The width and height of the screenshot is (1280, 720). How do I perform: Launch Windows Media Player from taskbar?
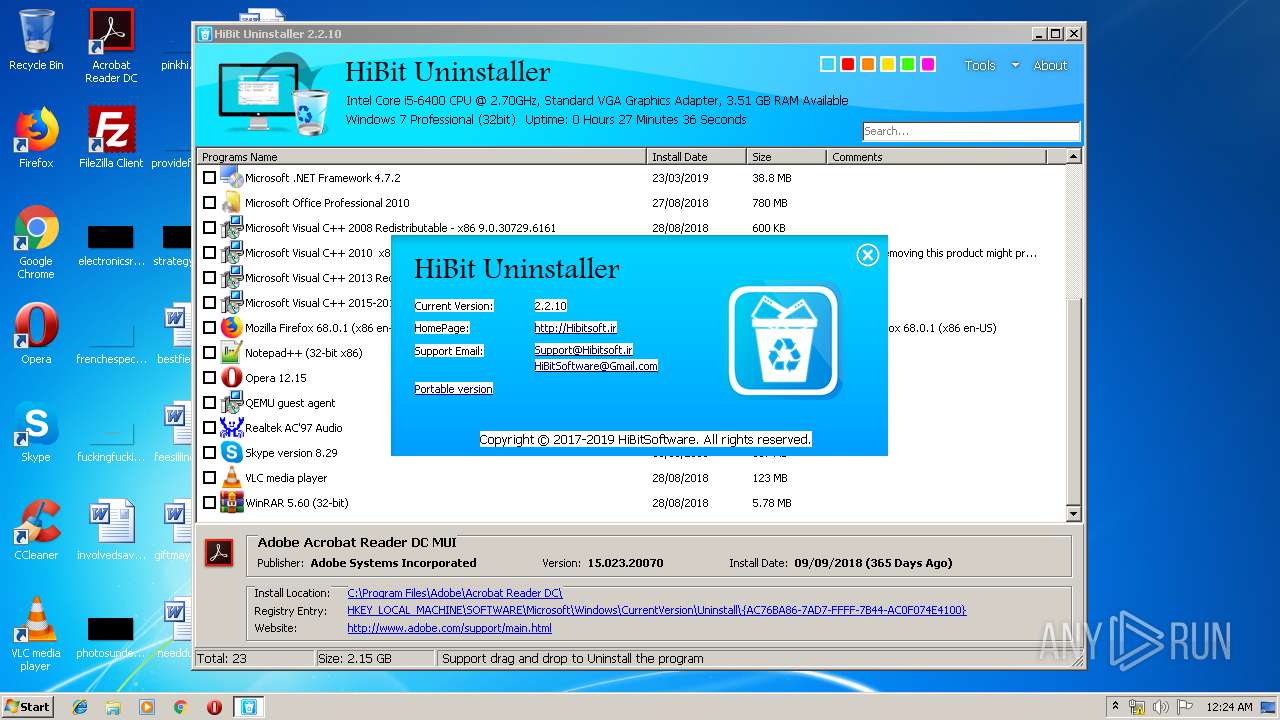pyautogui.click(x=147, y=707)
